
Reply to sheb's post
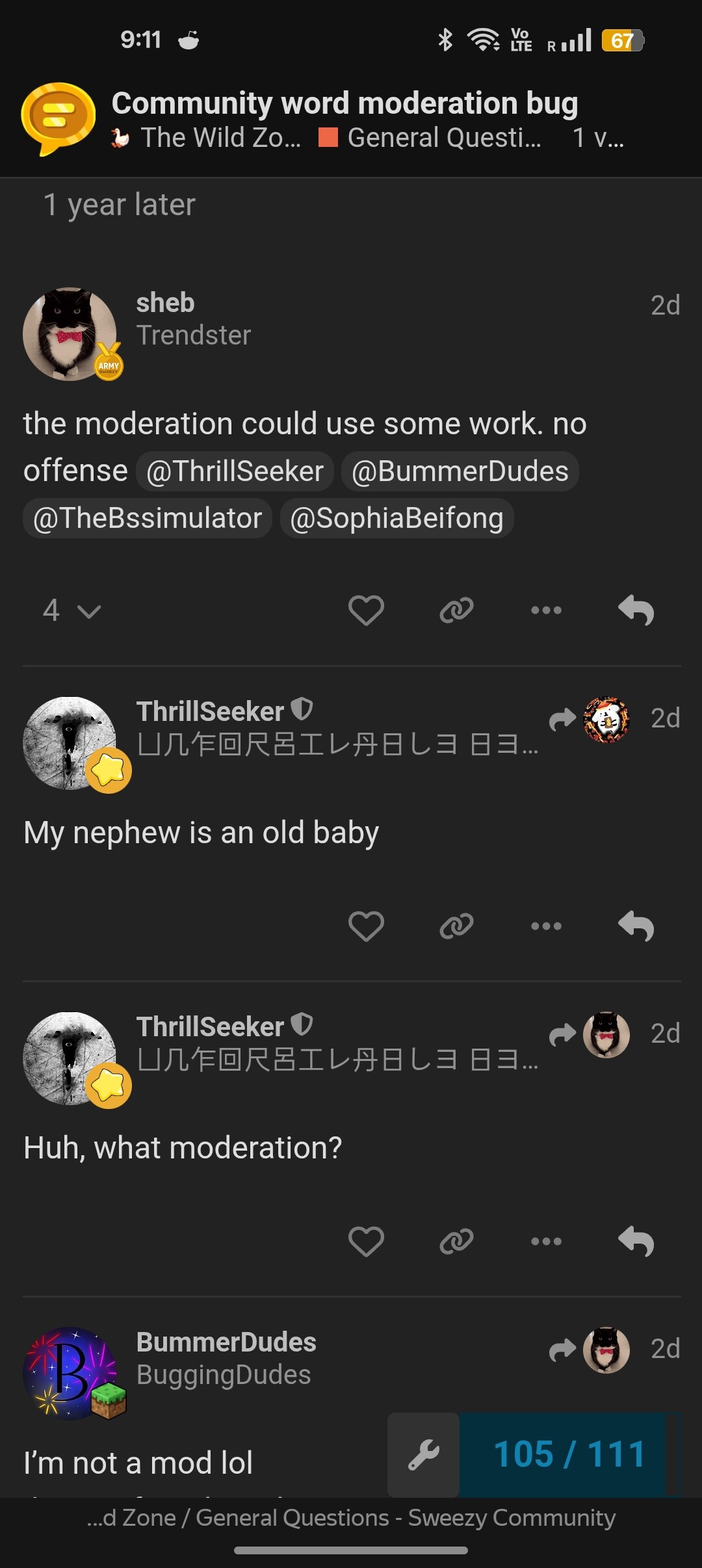coord(636,610)
